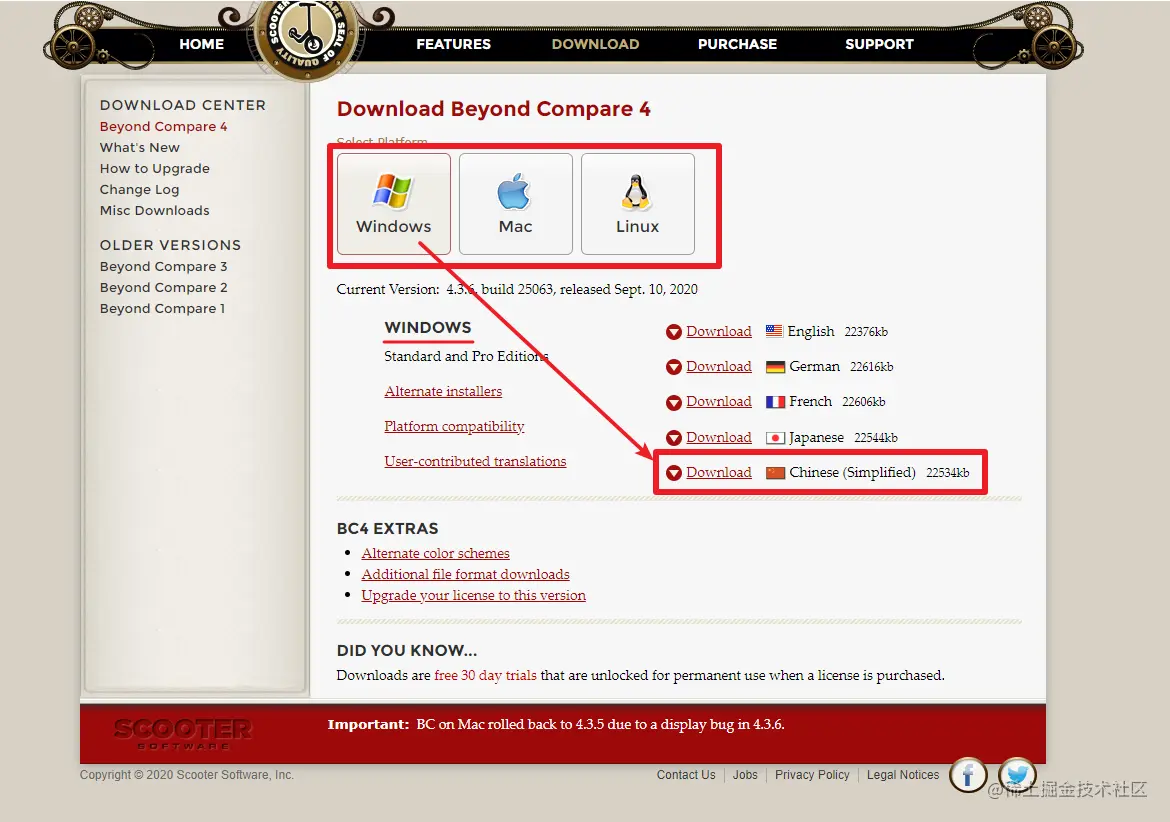Viewport: 1170px width, 822px height.
Task: Open How to Upgrade sidebar link
Action: (154, 169)
